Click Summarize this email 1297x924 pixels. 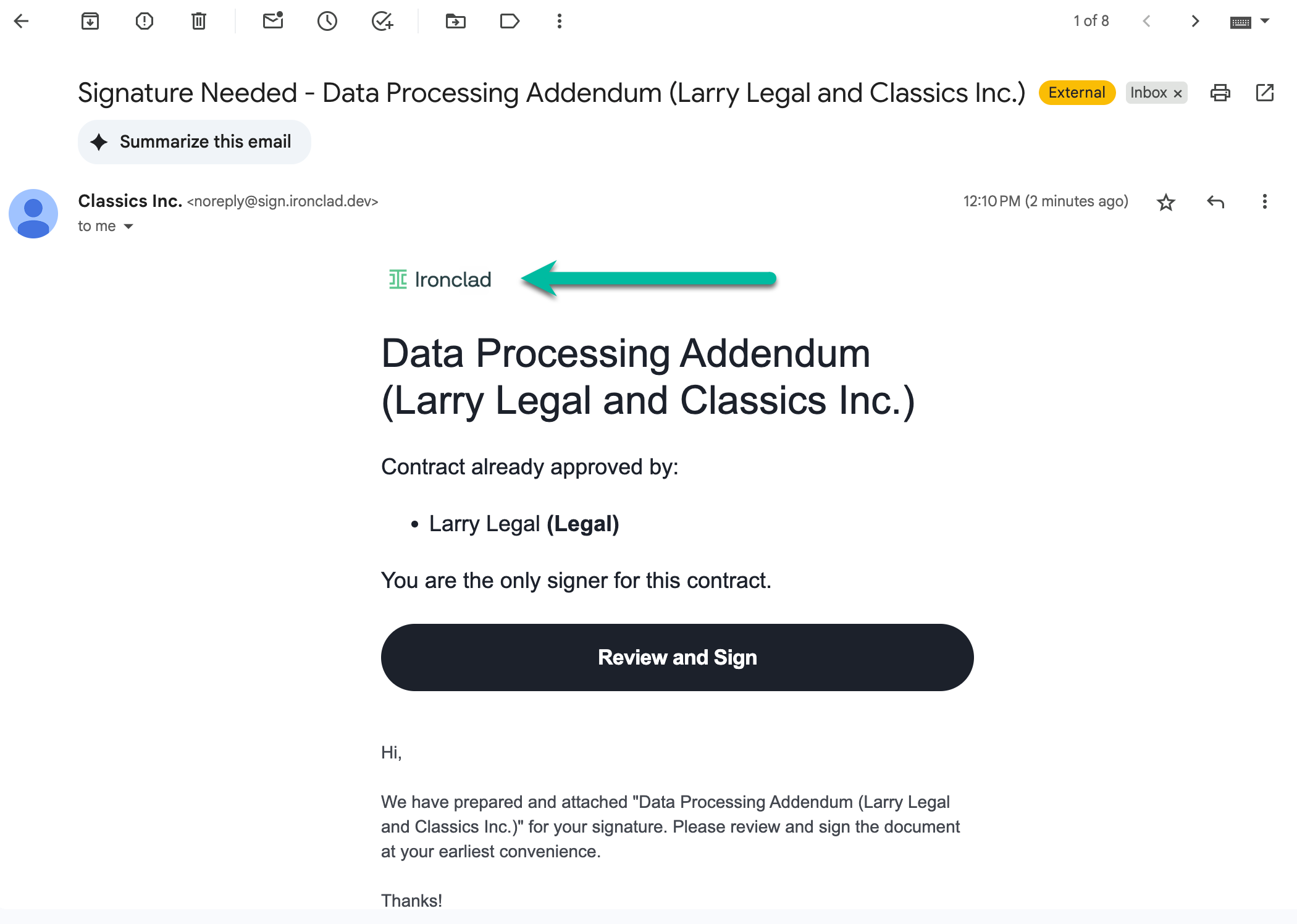[x=195, y=142]
